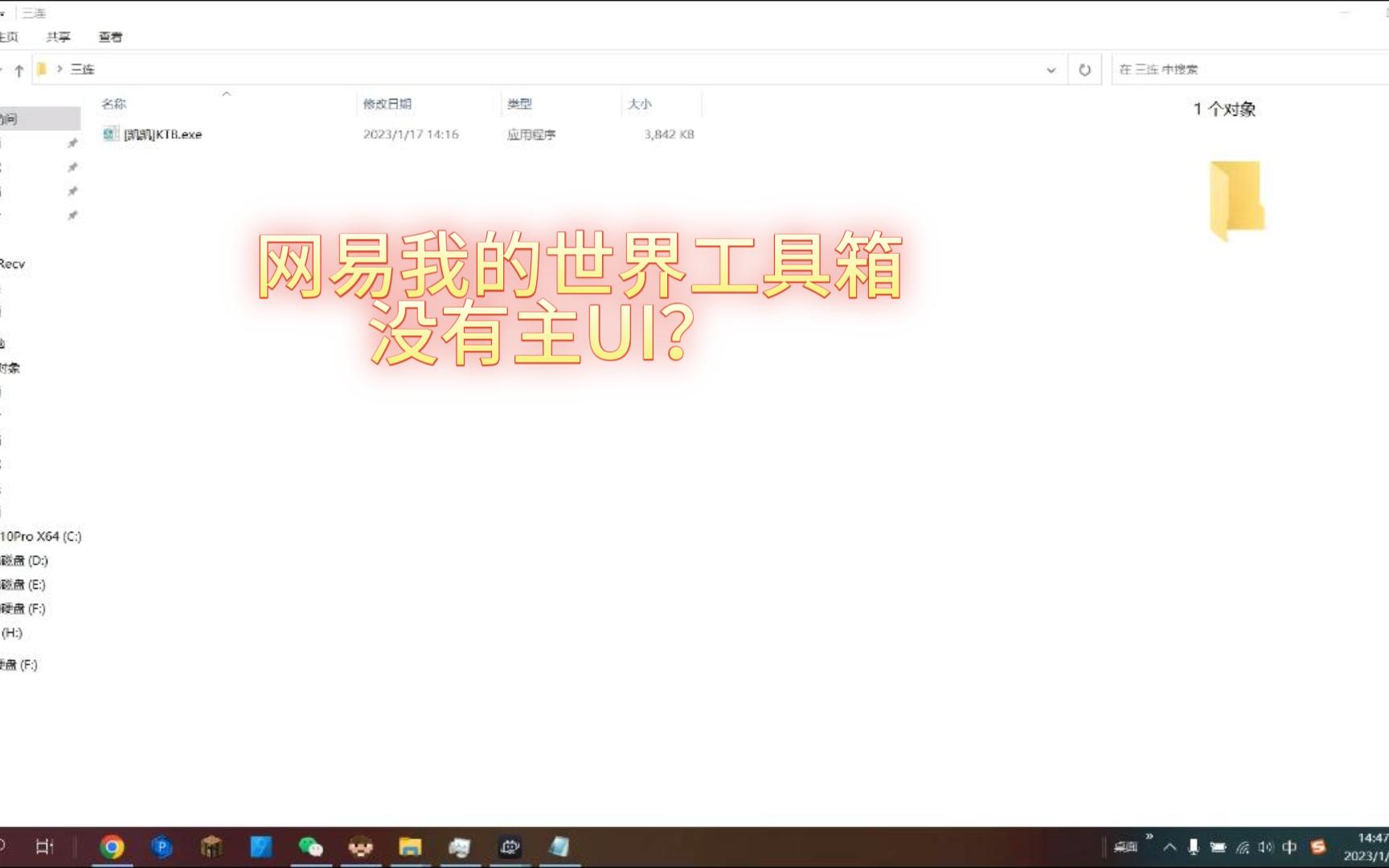Sort by the 类型 column header
Screen dimensions: 1389x868
pyautogui.click(x=519, y=104)
